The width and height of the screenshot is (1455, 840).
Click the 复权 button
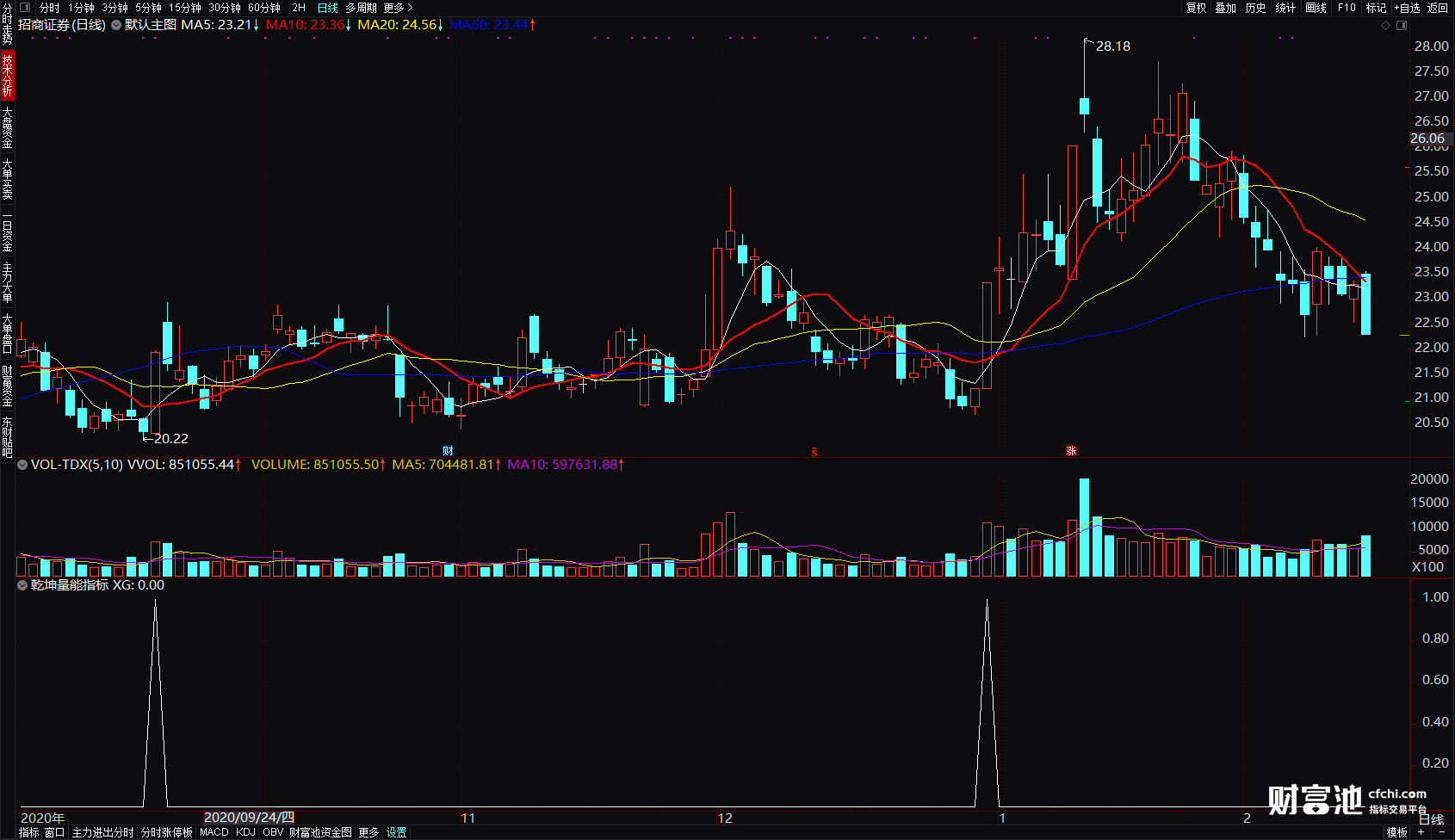click(x=1196, y=8)
